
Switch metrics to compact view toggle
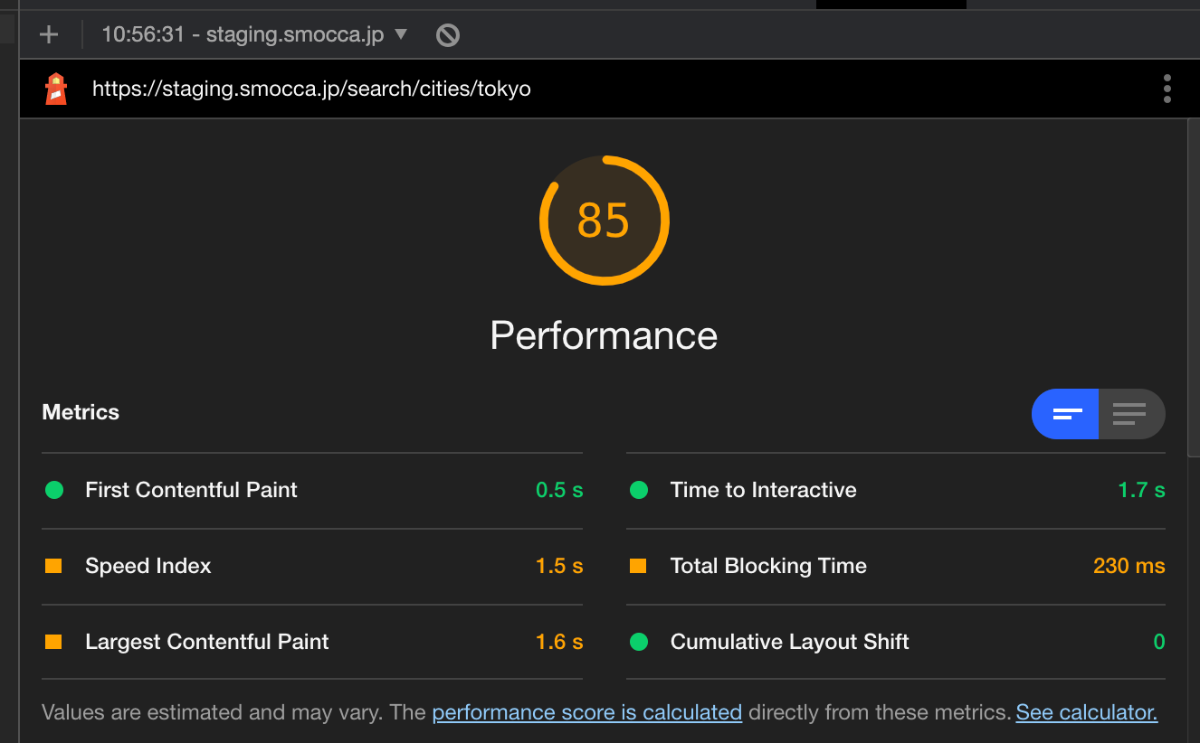click(x=1066, y=414)
